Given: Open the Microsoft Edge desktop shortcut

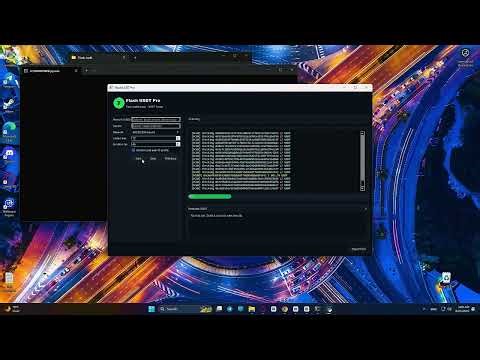Looking at the screenshot, I should [x=9, y=131].
